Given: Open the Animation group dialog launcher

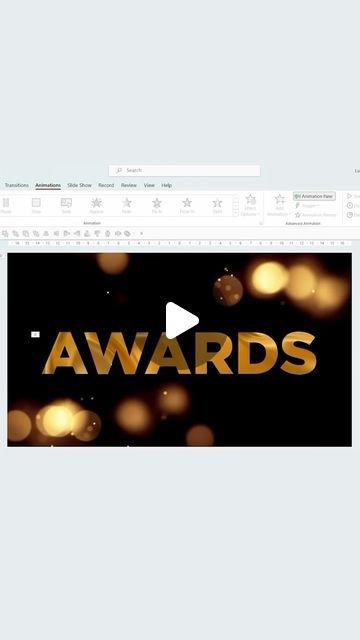Looking at the screenshot, I should 260,223.
